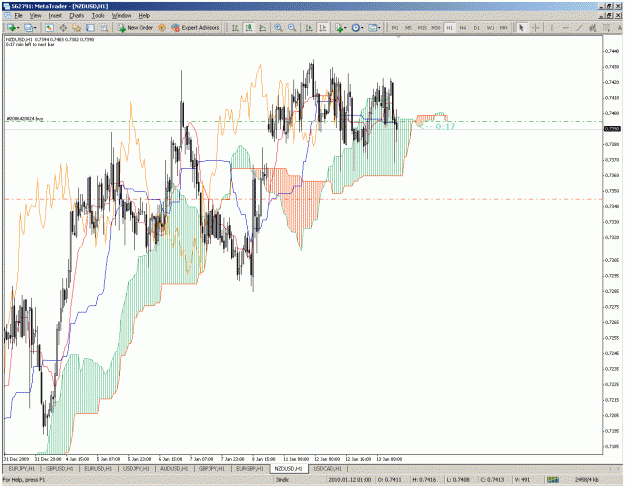The image size is (625, 486).
Task: Open the View menu
Action: 35,16
